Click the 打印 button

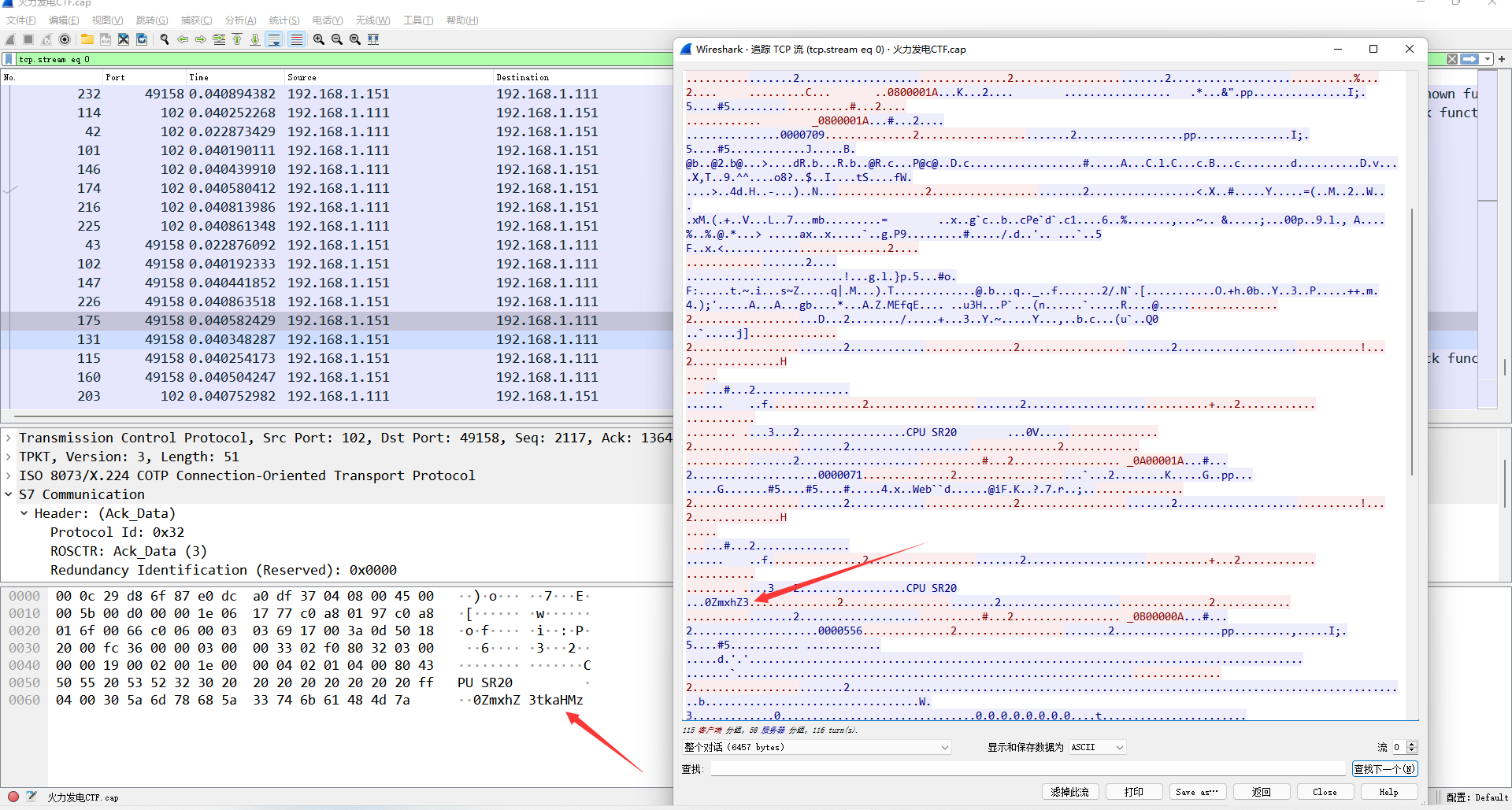click(x=1133, y=792)
